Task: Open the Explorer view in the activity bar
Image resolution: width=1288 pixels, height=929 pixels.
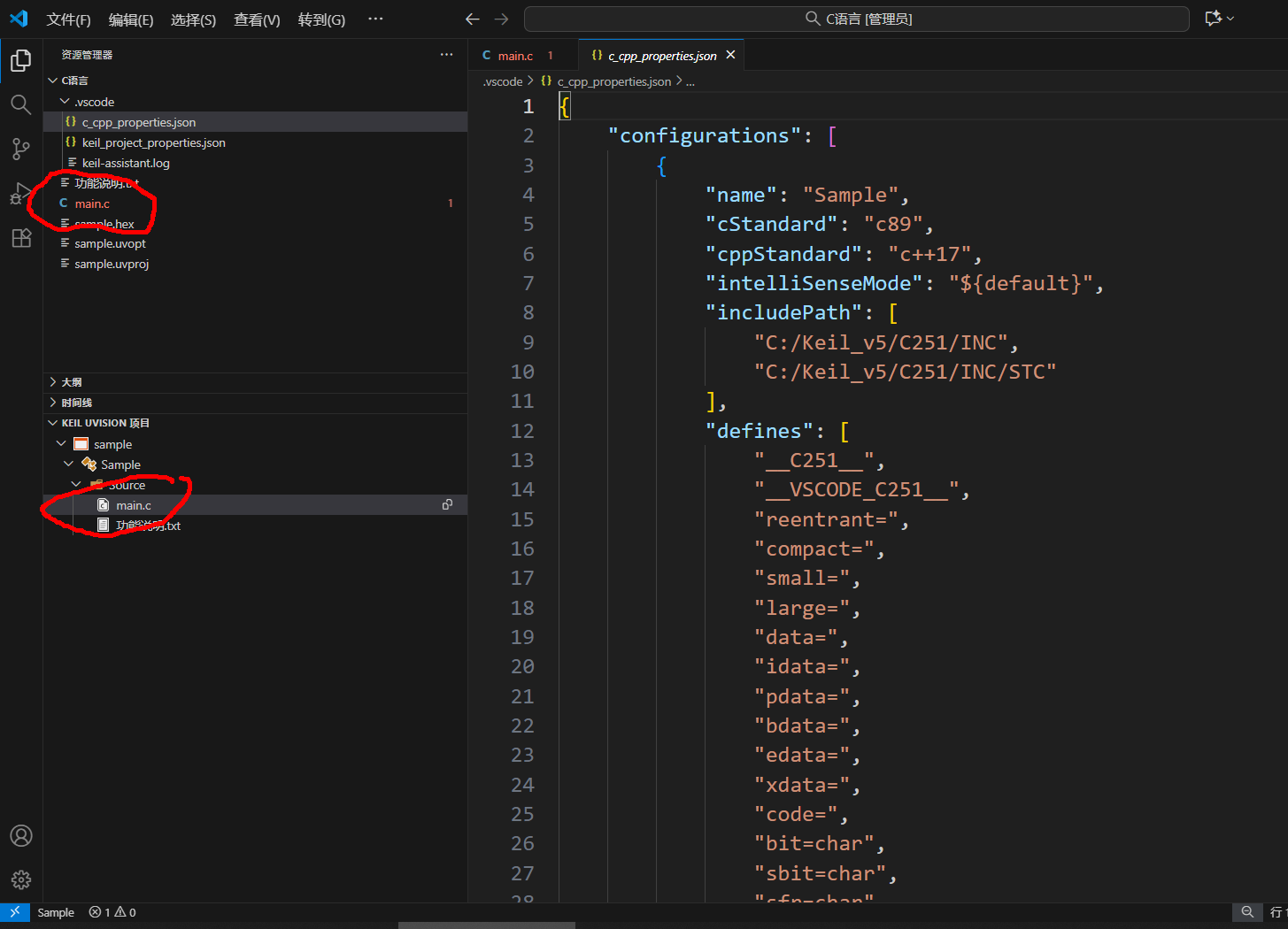Action: click(x=21, y=60)
